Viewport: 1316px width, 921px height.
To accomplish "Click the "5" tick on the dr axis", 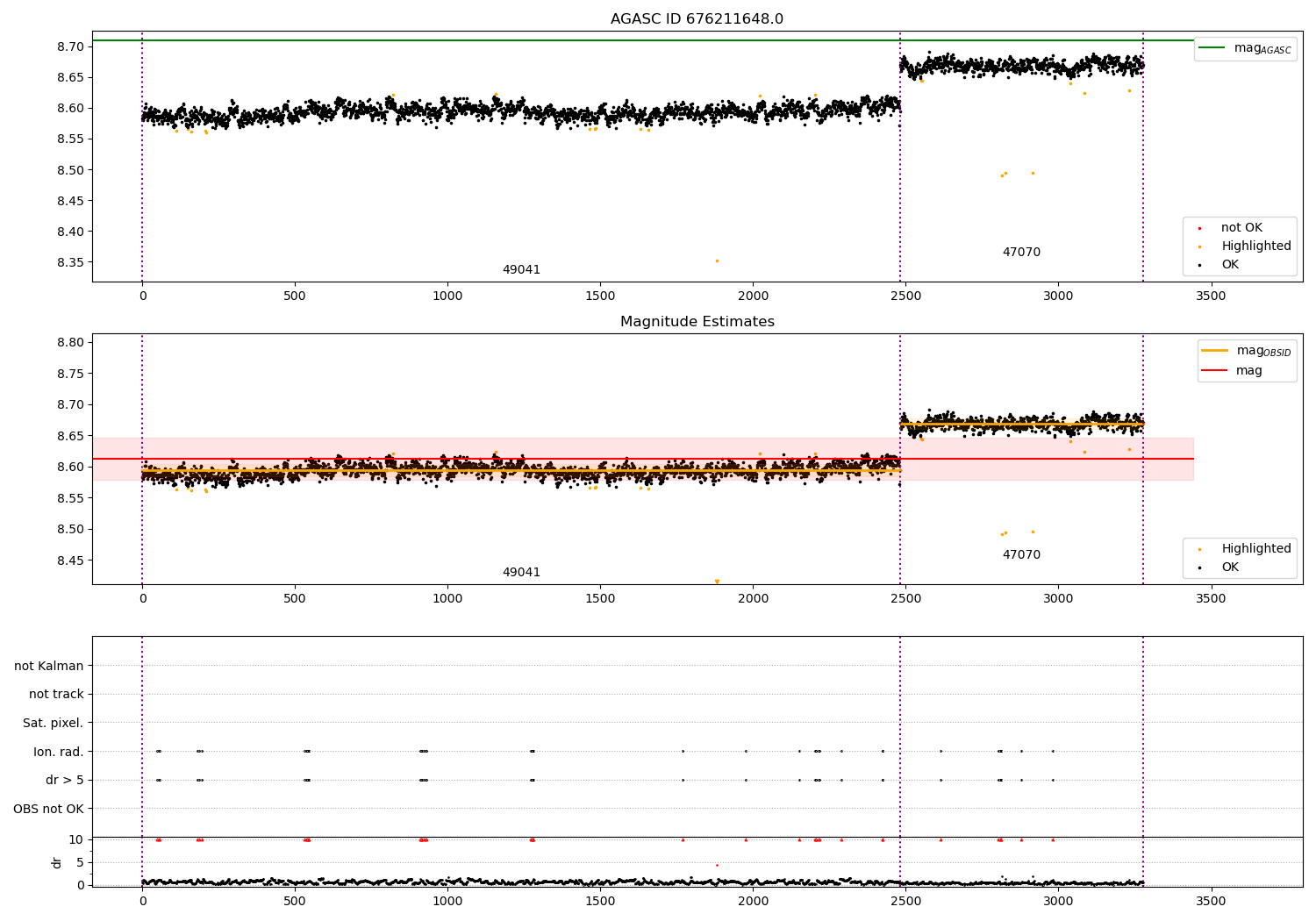I will [80, 862].
